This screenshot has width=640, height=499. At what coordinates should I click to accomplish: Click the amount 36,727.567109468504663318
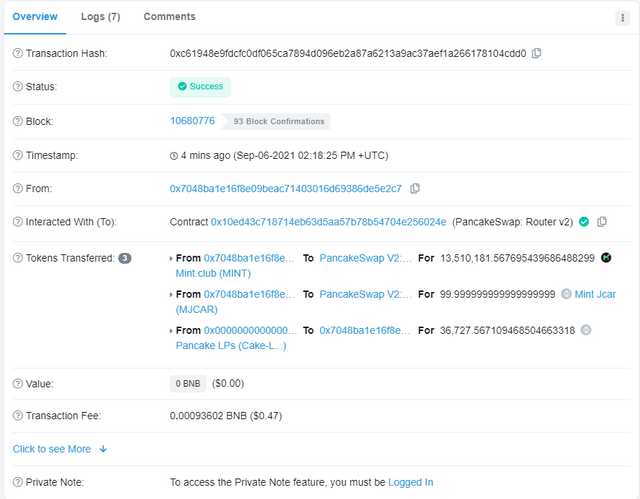pyautogui.click(x=507, y=330)
